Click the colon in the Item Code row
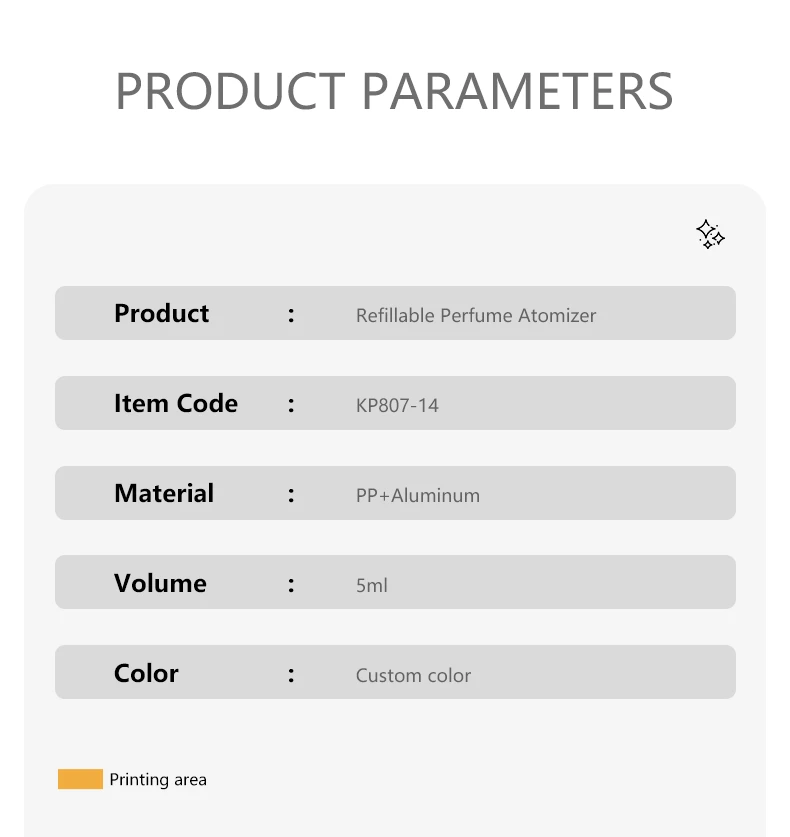The height and width of the screenshot is (837, 790). [x=291, y=405]
